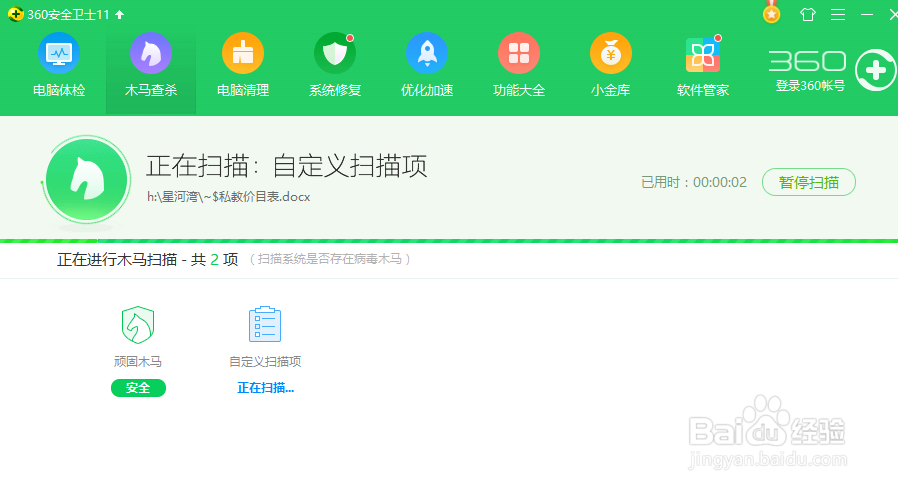This screenshot has width=898, height=491.
Task: Minimize the 360安全卫士 window
Action: pos(867,14)
